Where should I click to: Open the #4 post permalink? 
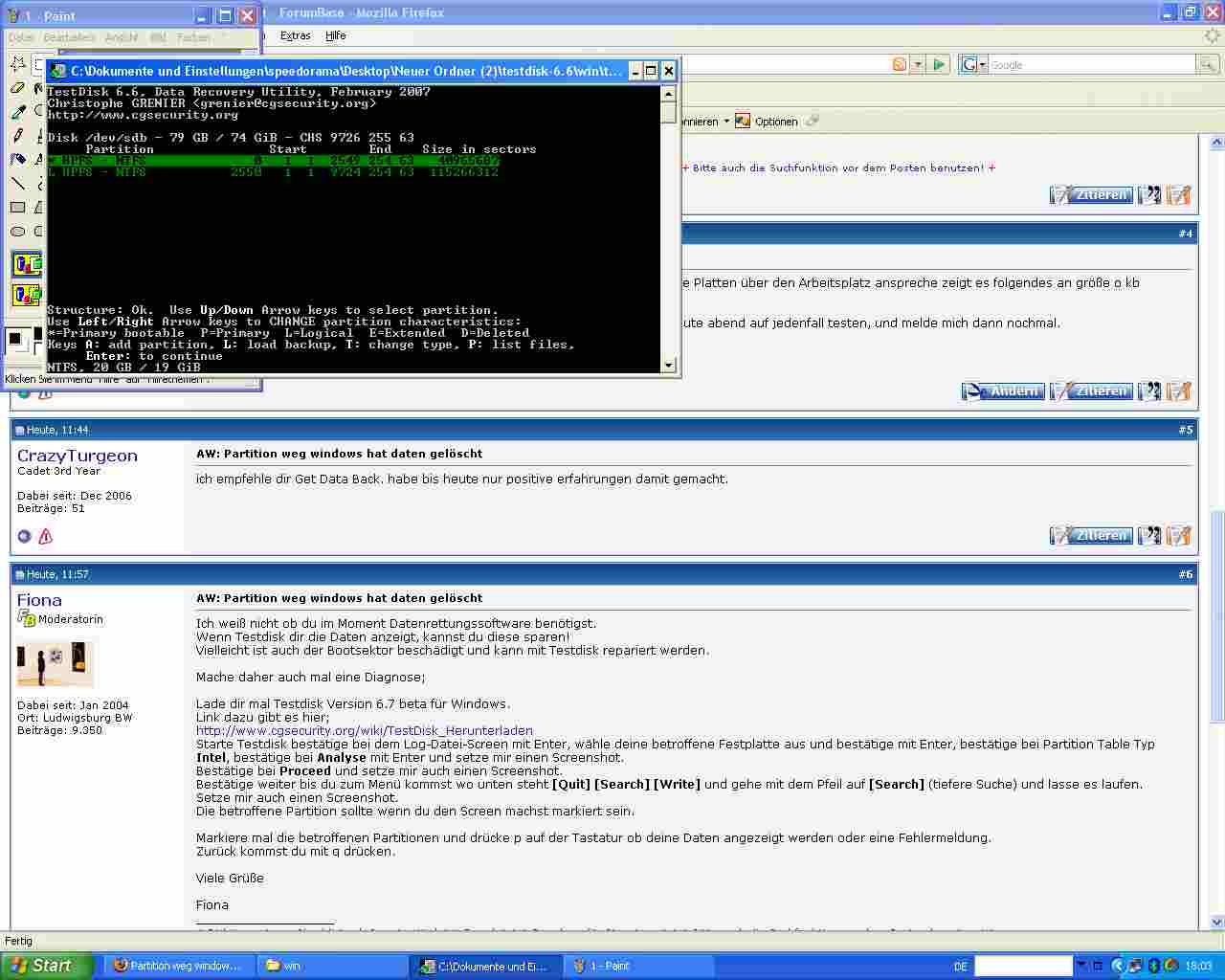1186,234
